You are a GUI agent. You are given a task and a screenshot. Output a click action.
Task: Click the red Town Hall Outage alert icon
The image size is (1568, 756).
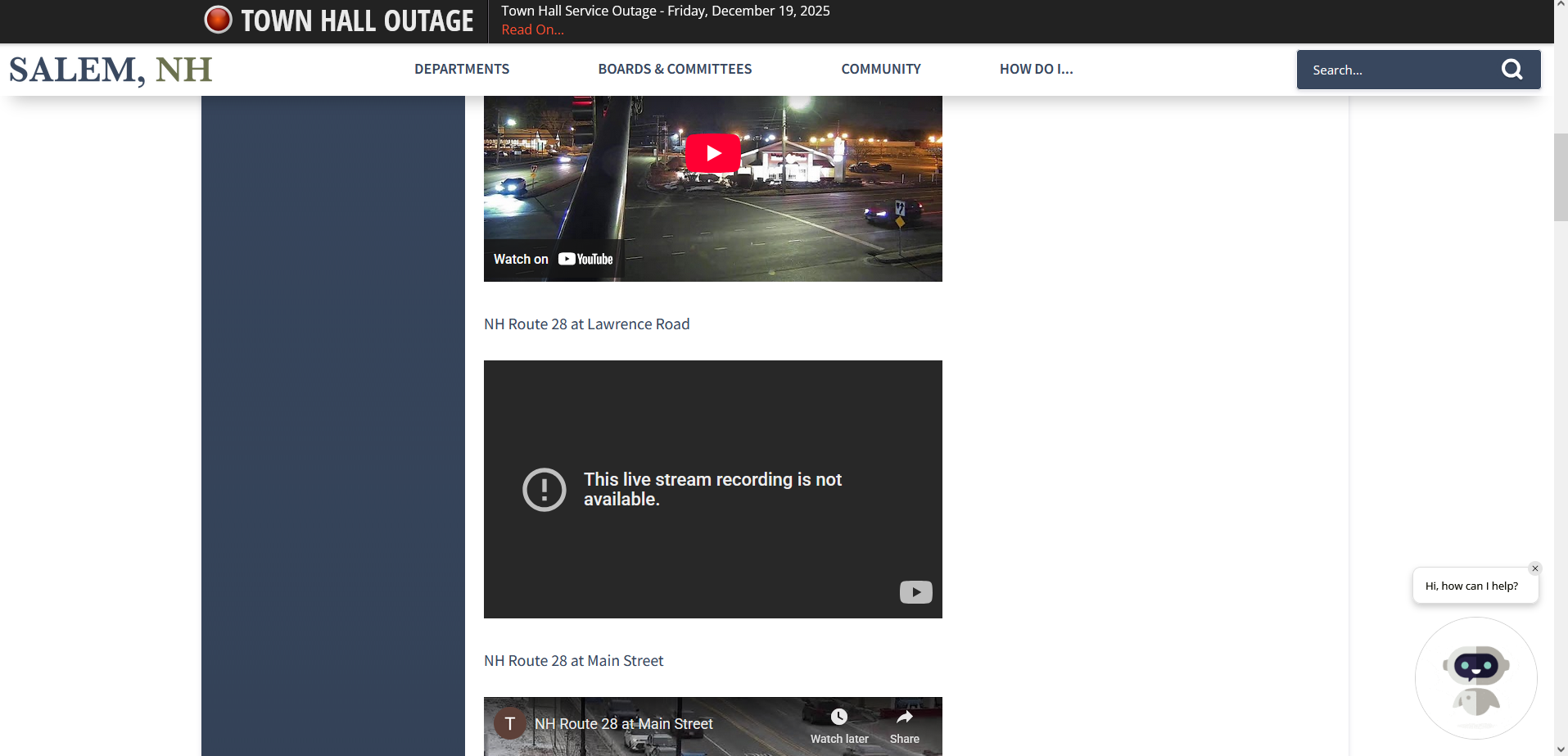[x=218, y=20]
